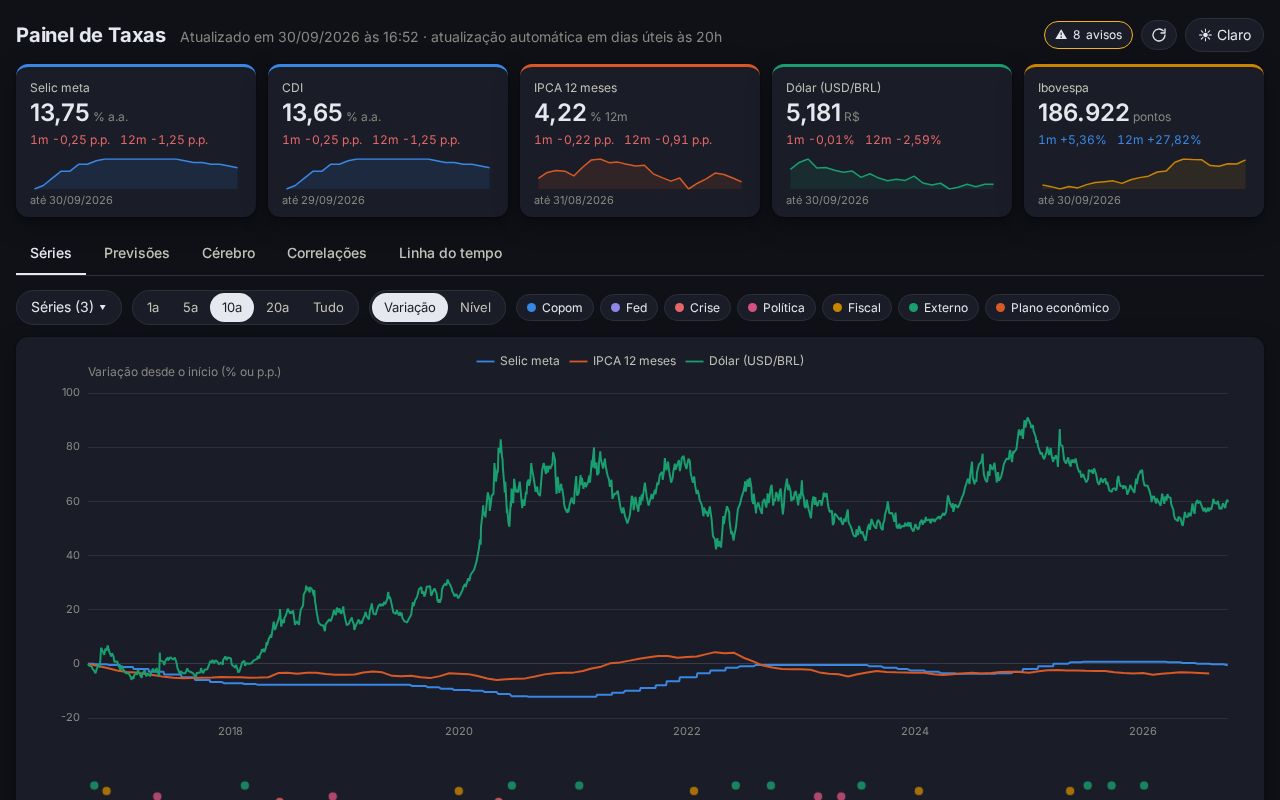Toggle the Externo event filter chip
Viewport: 1280px width, 800px height.
[938, 307]
